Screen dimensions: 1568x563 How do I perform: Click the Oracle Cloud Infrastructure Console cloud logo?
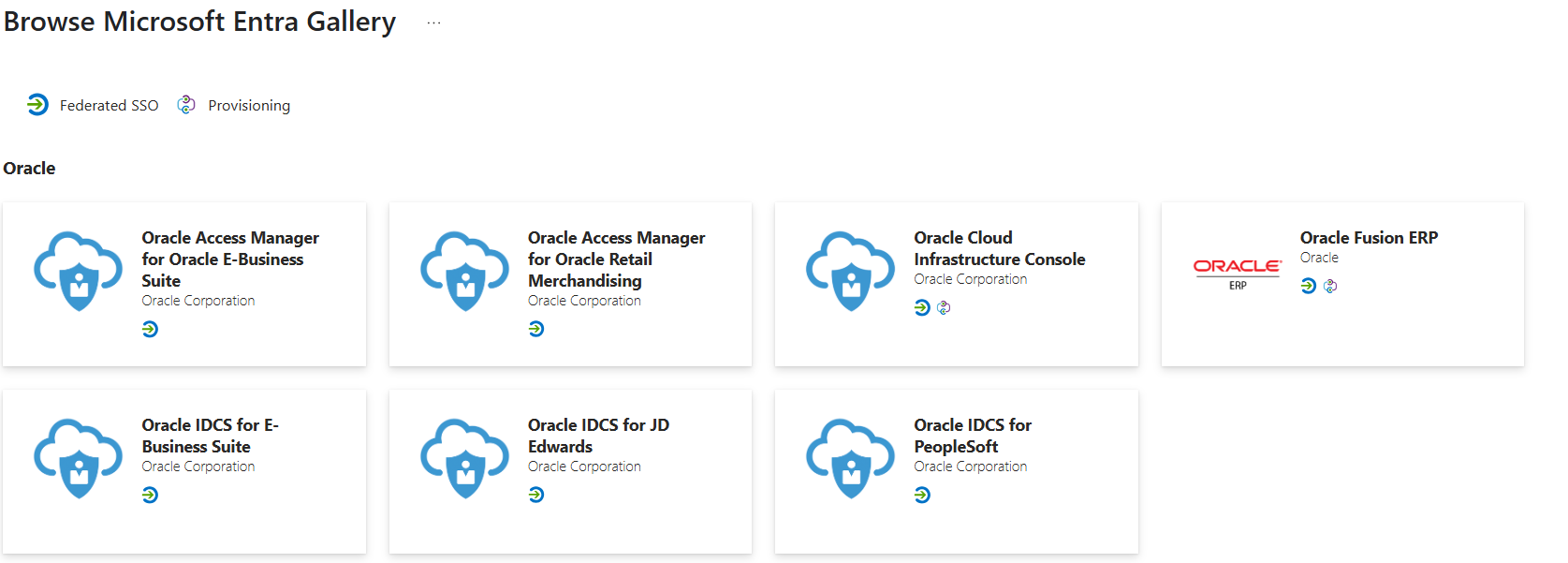[x=851, y=271]
